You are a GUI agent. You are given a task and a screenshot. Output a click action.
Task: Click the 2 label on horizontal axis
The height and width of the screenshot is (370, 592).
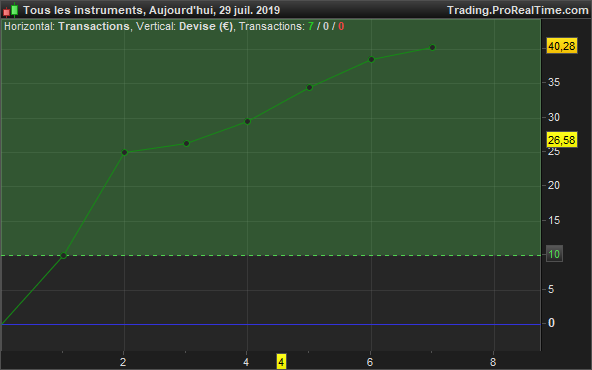coord(123,362)
